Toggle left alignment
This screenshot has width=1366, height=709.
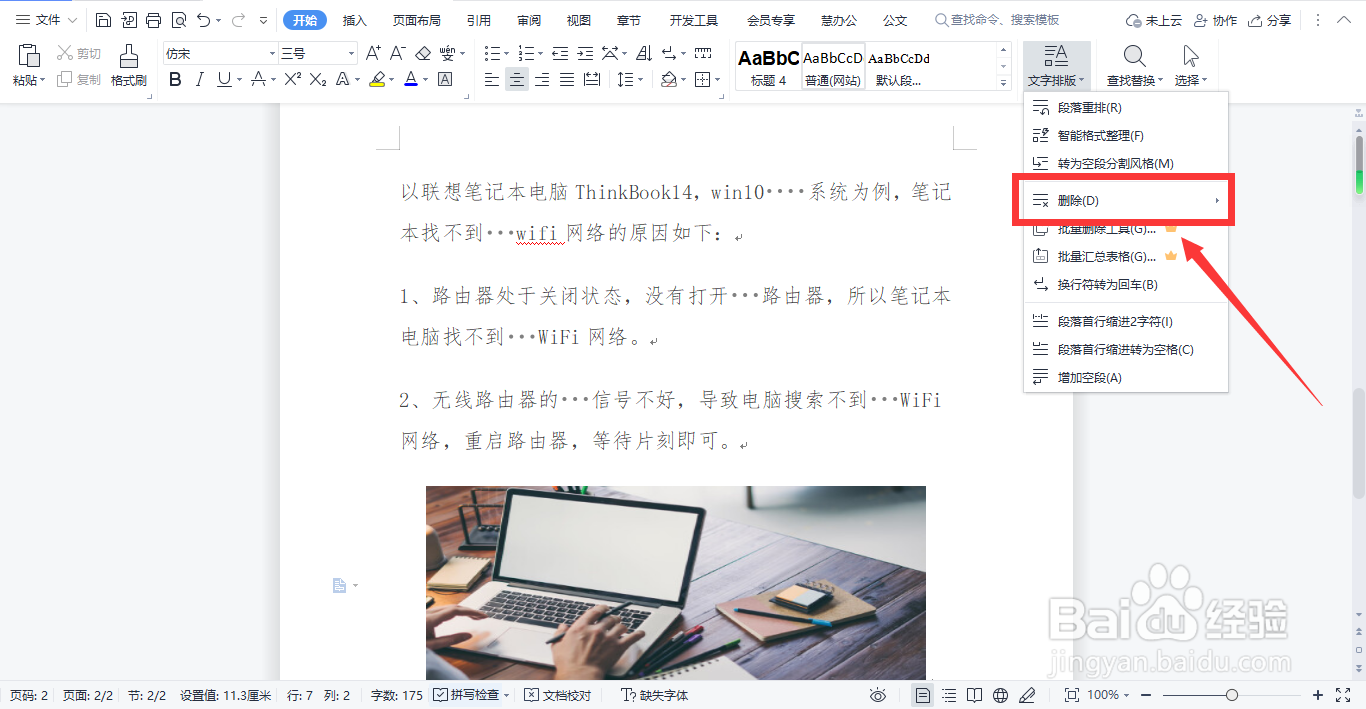click(x=492, y=80)
